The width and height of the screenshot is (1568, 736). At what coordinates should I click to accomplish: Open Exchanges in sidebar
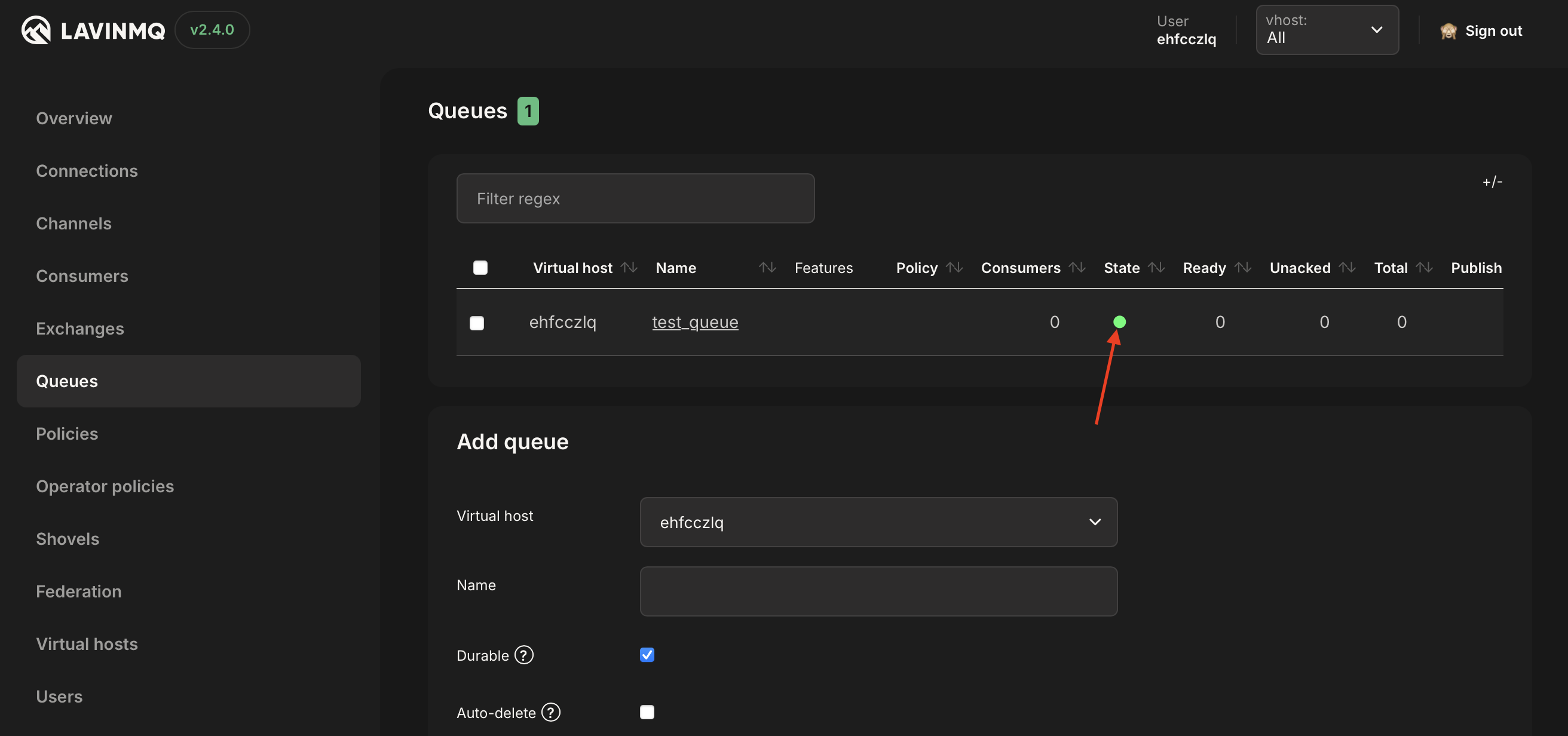click(79, 329)
